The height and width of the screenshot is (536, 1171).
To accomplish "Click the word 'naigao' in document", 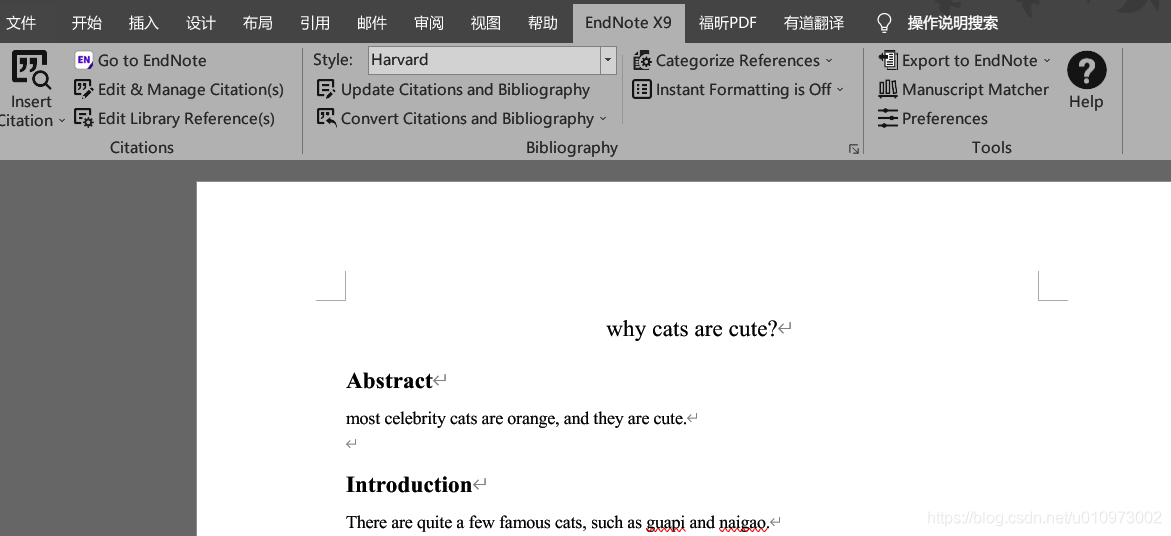I will (742, 523).
